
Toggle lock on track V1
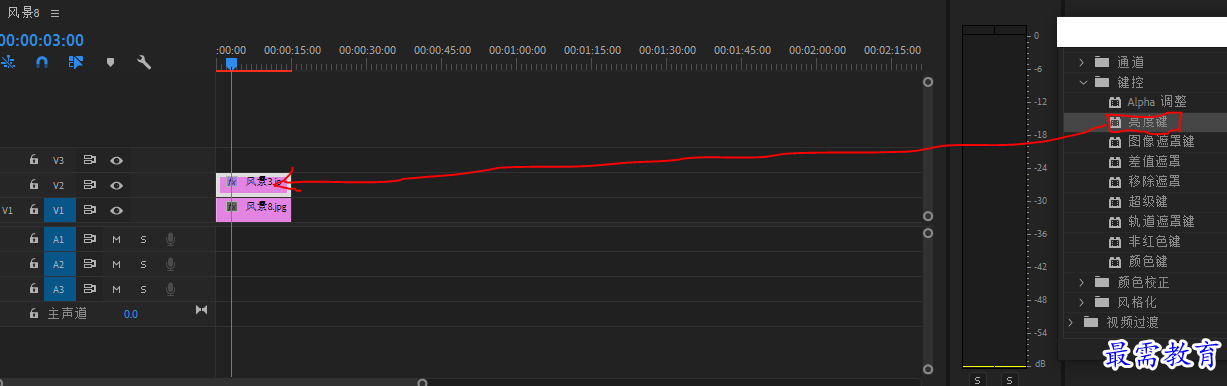pos(34,210)
